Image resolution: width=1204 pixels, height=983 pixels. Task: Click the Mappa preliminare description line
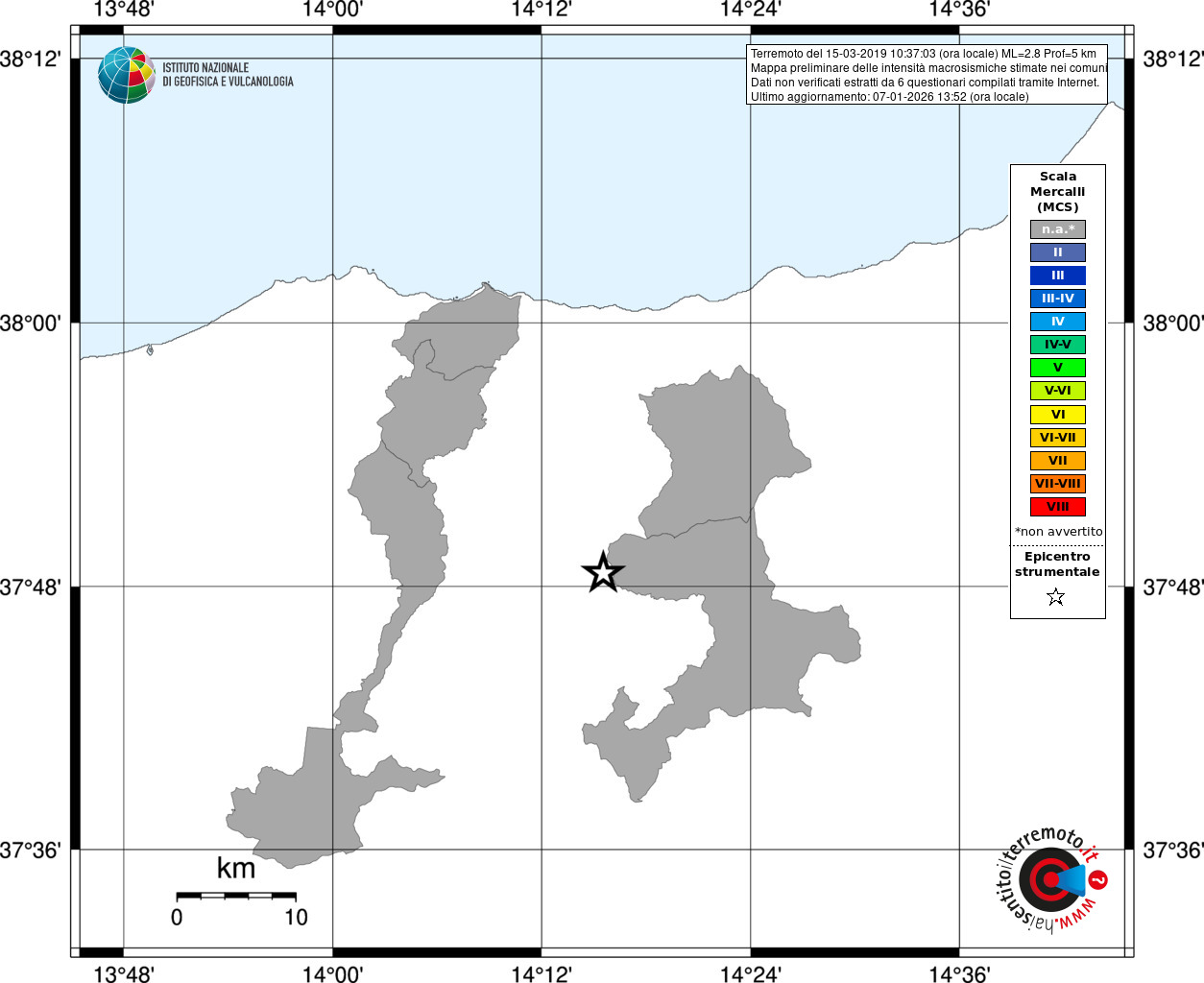tap(928, 68)
